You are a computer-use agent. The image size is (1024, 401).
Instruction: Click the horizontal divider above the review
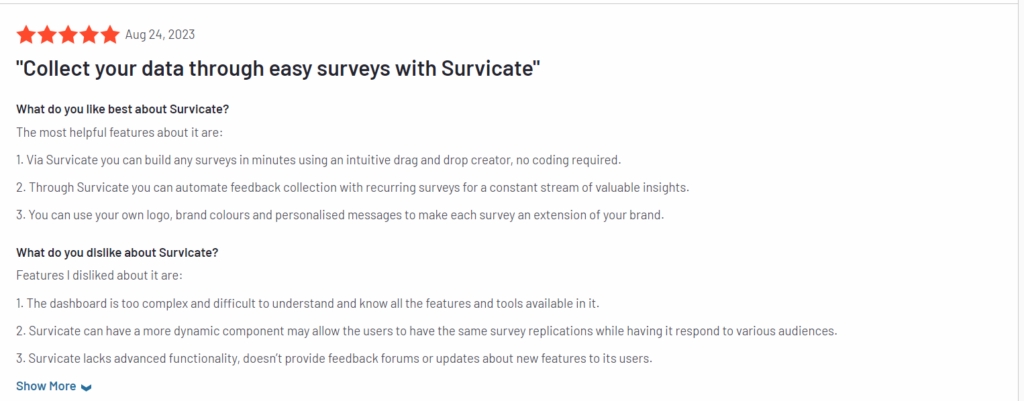coord(512,3)
